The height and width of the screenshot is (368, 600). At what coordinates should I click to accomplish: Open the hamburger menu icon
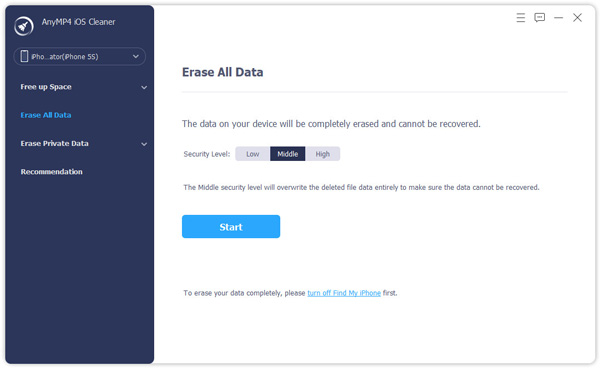pyautogui.click(x=520, y=18)
